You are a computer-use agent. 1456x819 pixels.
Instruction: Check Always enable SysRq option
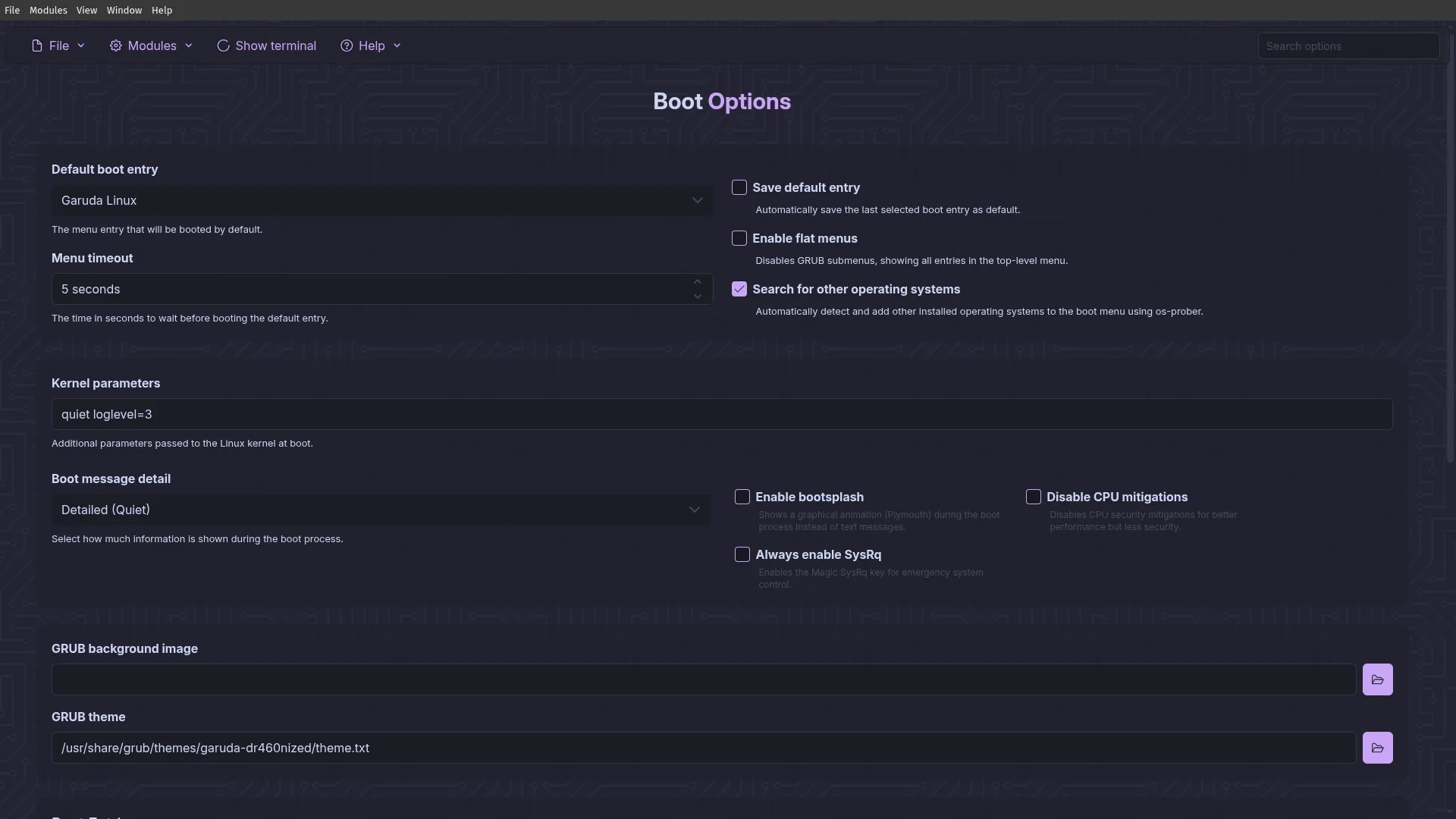click(x=742, y=554)
